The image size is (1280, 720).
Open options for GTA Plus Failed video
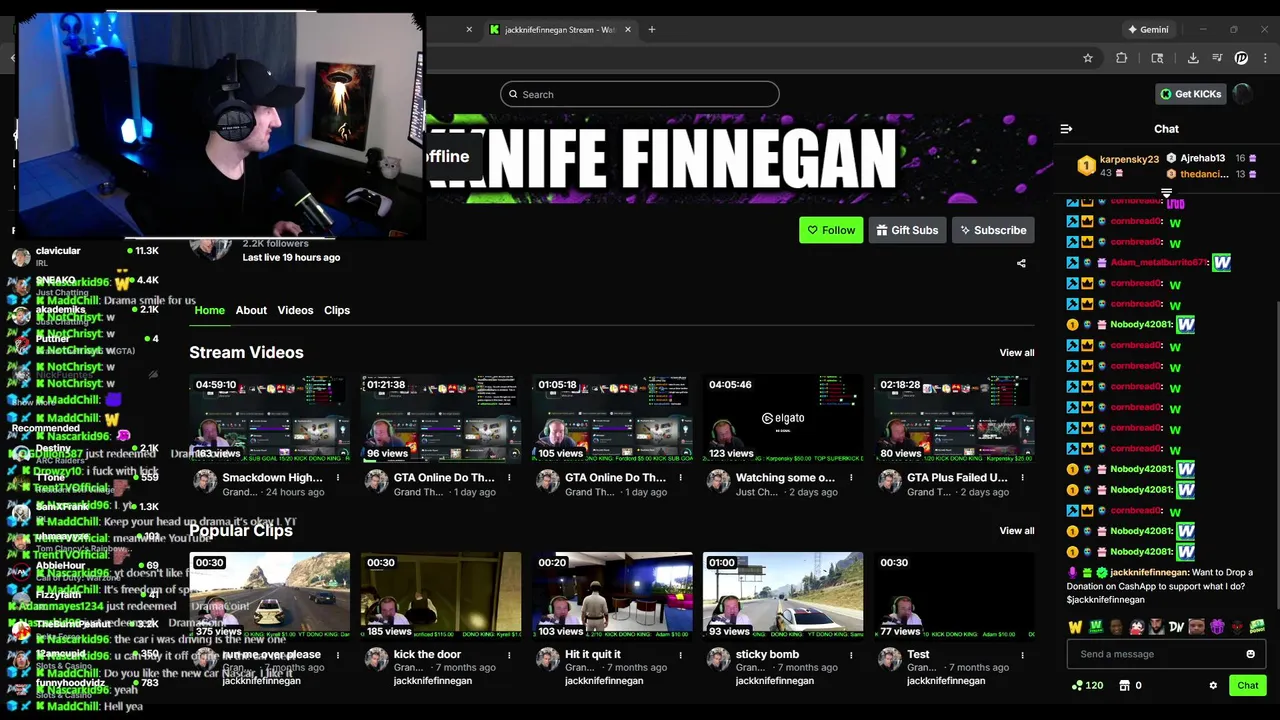pyautogui.click(x=1022, y=478)
